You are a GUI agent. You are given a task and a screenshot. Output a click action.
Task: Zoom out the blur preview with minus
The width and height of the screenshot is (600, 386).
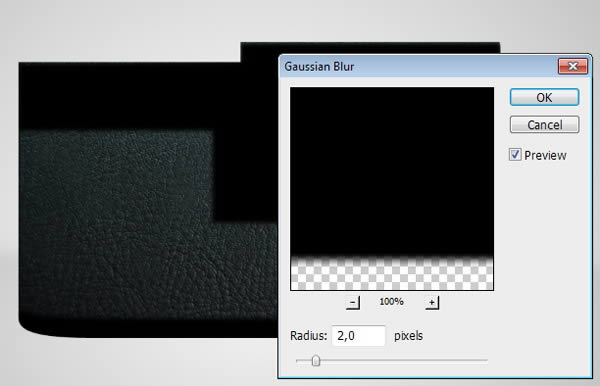[x=353, y=303]
